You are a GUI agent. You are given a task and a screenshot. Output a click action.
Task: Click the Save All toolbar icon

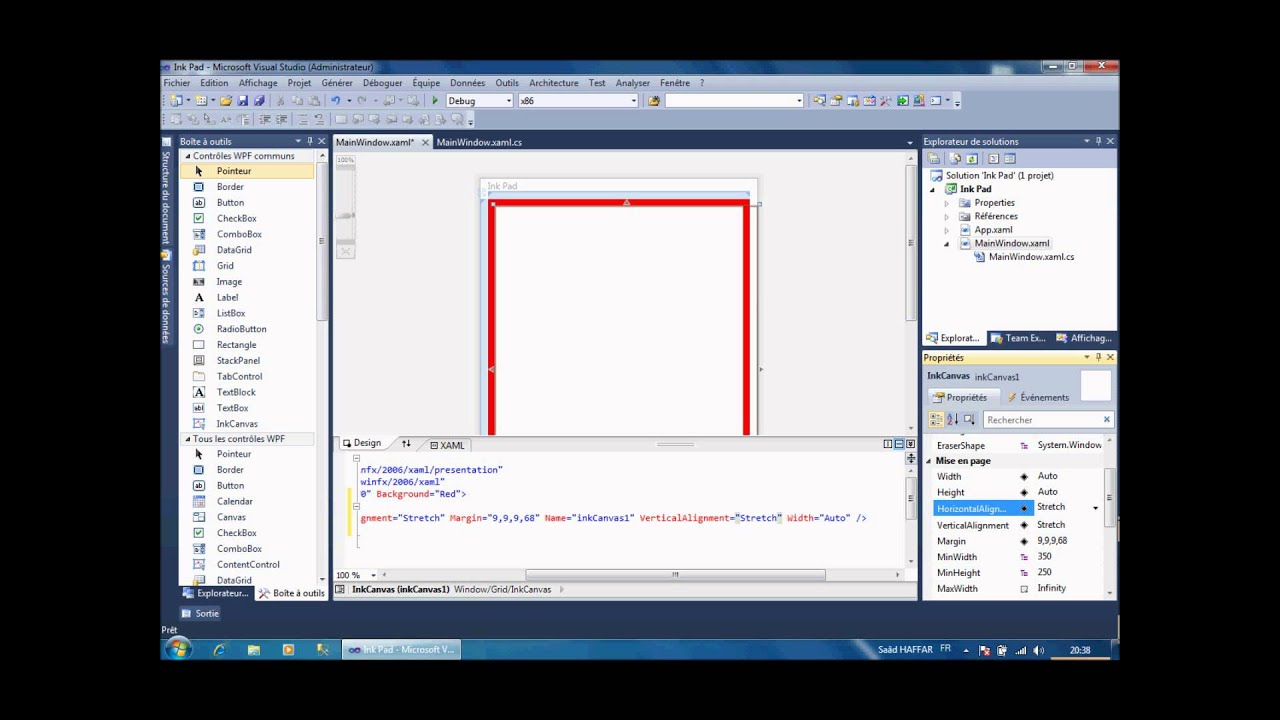coord(259,101)
